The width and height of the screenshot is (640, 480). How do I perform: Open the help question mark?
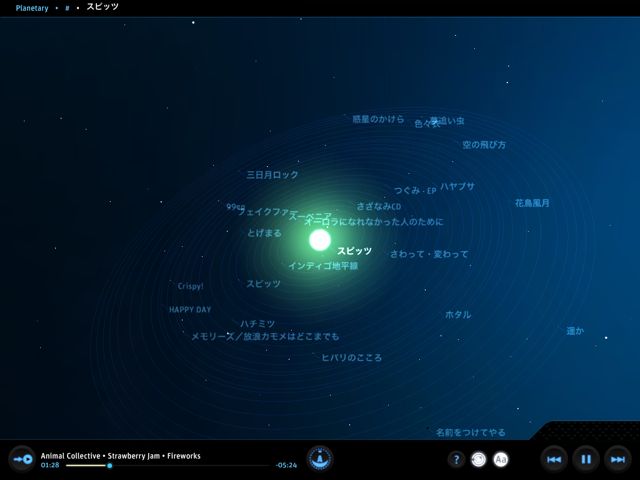[x=456, y=460]
